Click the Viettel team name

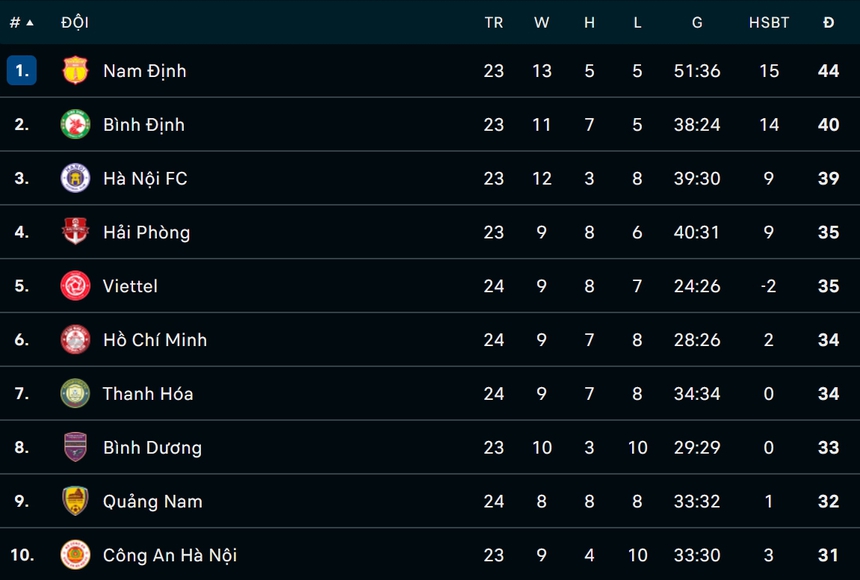click(x=130, y=286)
